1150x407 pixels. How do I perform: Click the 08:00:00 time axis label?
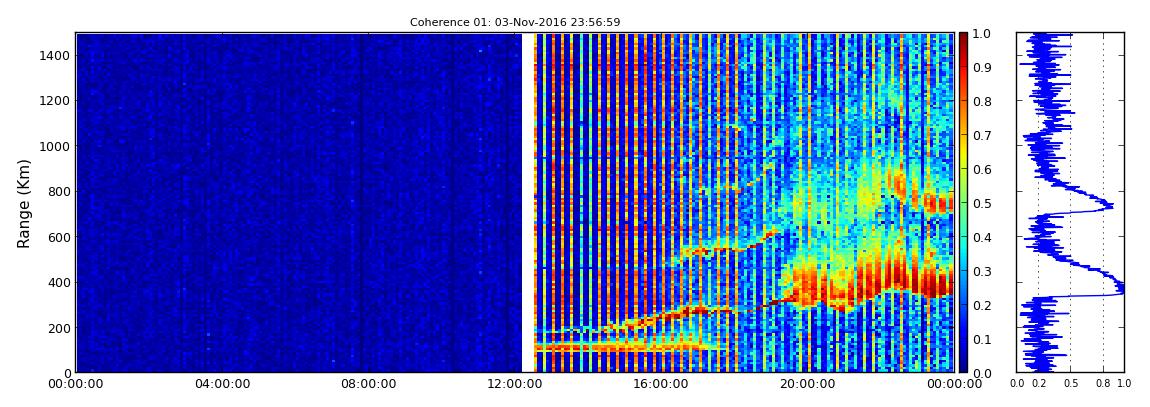click(x=368, y=384)
